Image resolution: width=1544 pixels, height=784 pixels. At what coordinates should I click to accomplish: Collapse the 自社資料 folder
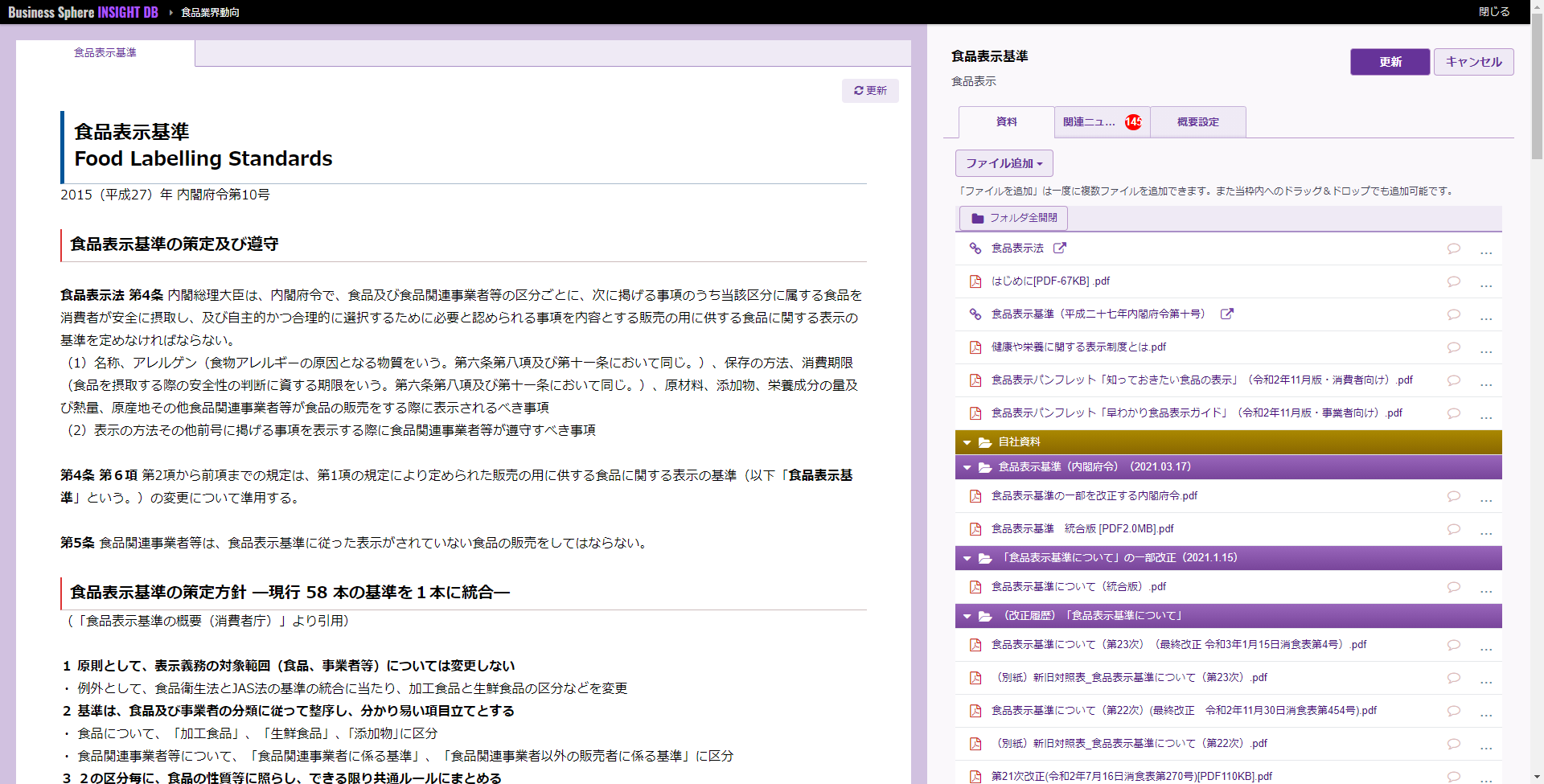[x=967, y=442]
